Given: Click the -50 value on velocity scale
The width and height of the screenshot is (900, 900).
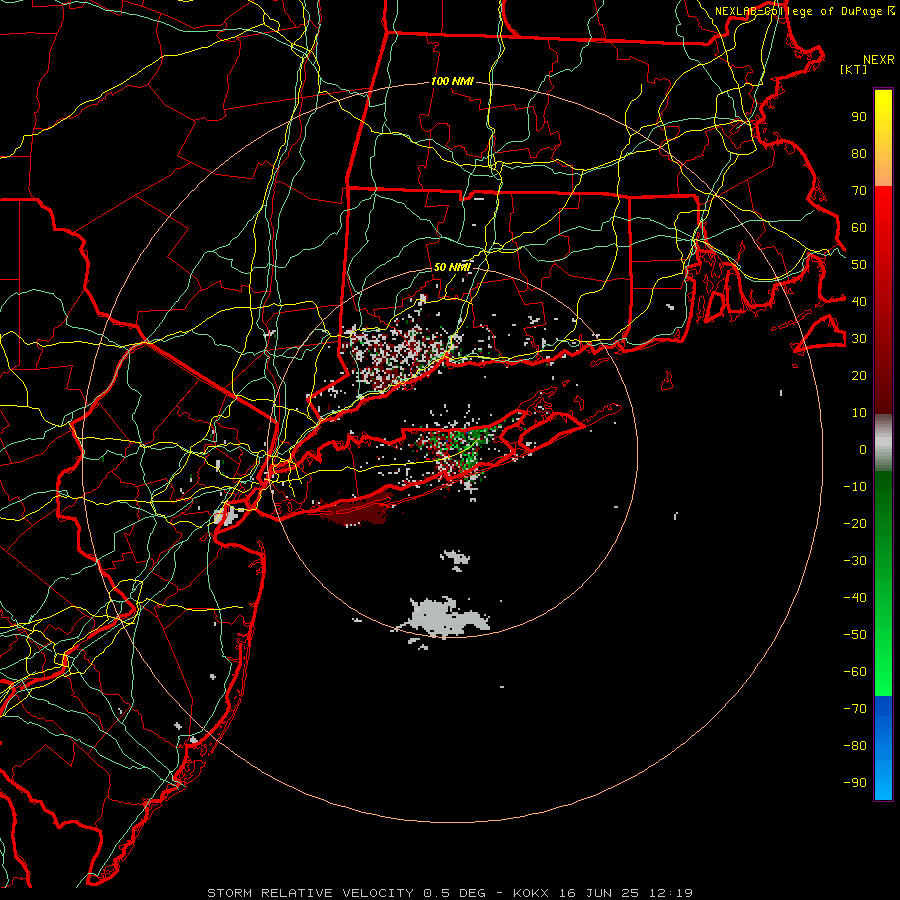Looking at the screenshot, I should [855, 635].
